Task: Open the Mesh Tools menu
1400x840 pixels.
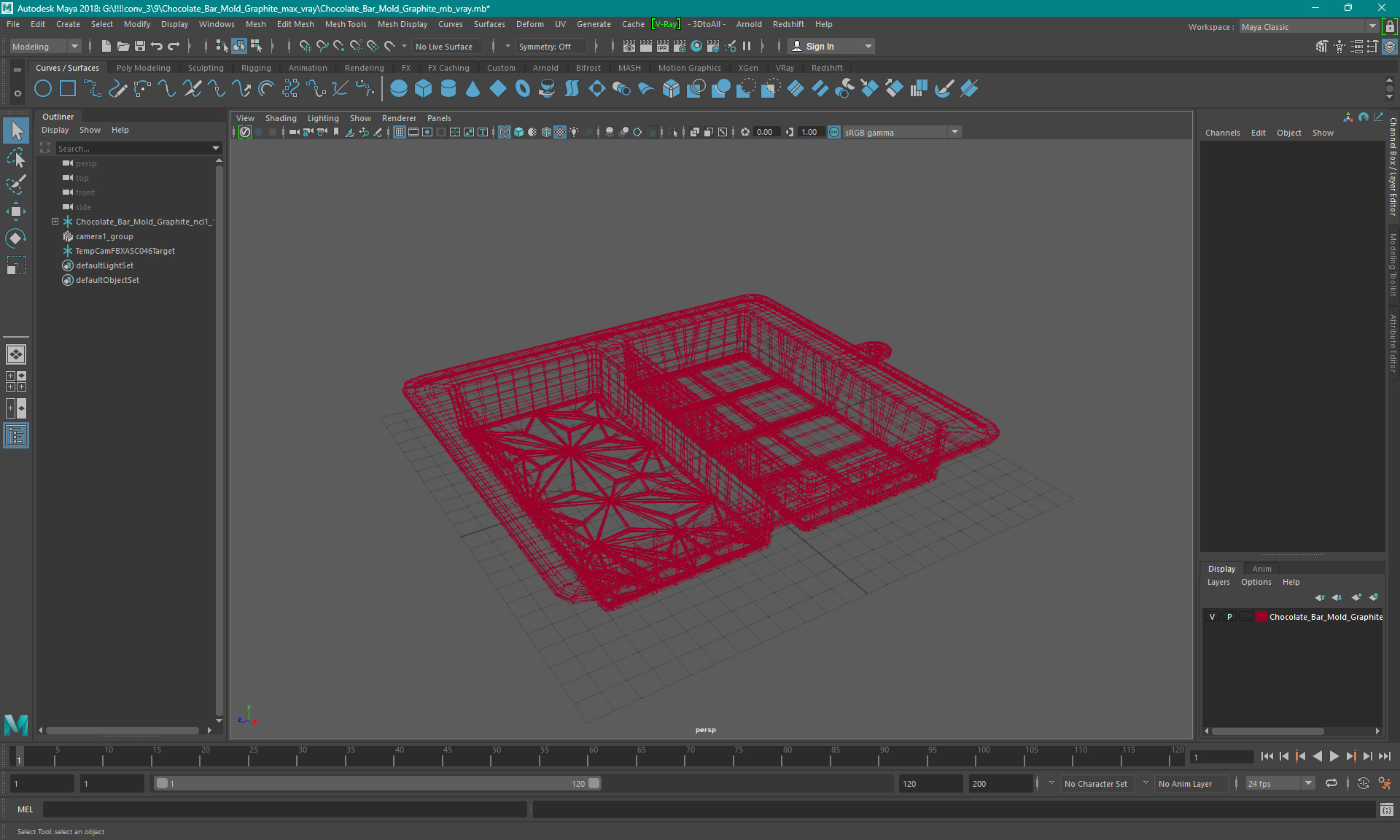Action: click(346, 24)
